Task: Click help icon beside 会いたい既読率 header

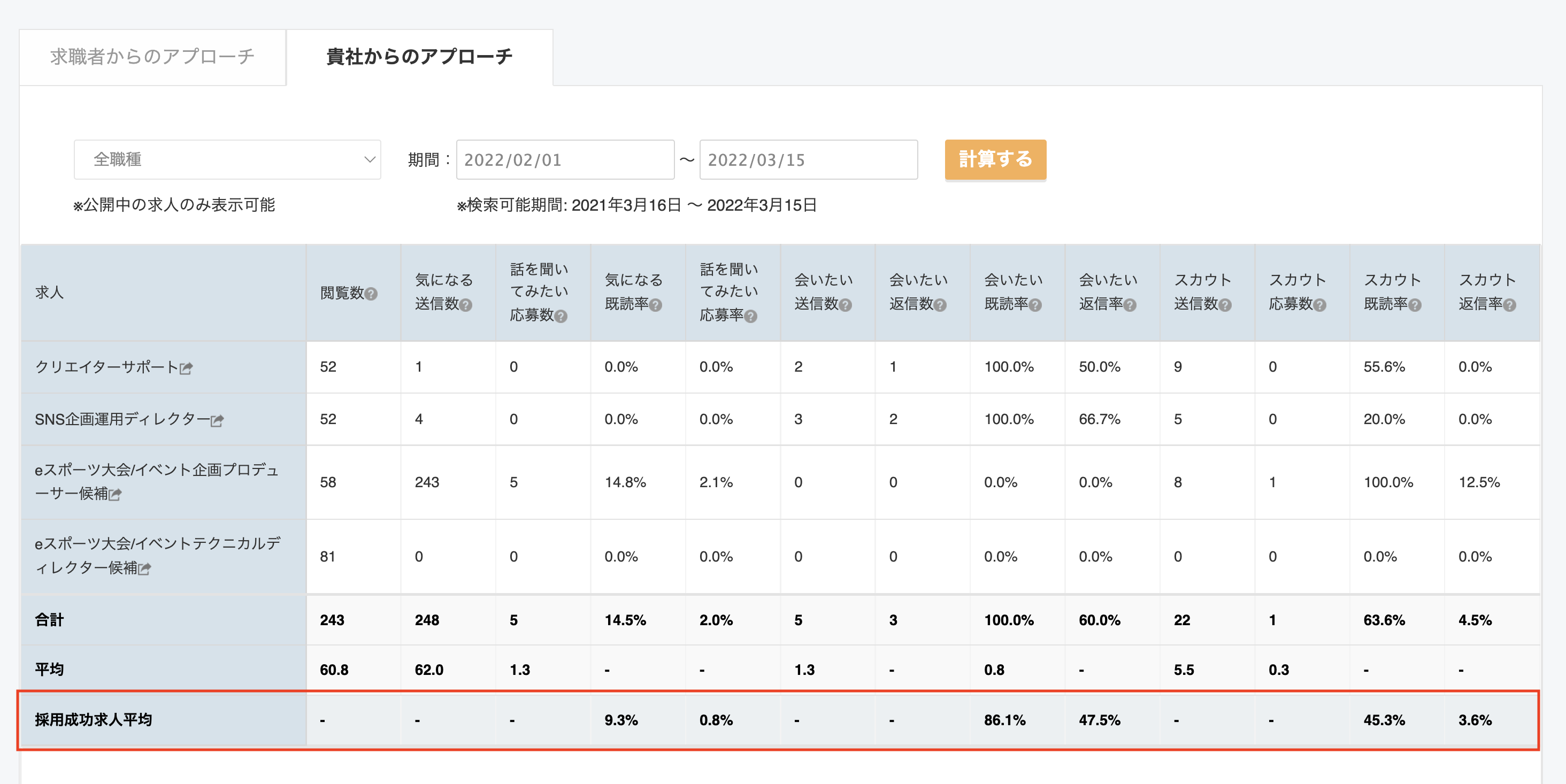Action: (x=1035, y=305)
